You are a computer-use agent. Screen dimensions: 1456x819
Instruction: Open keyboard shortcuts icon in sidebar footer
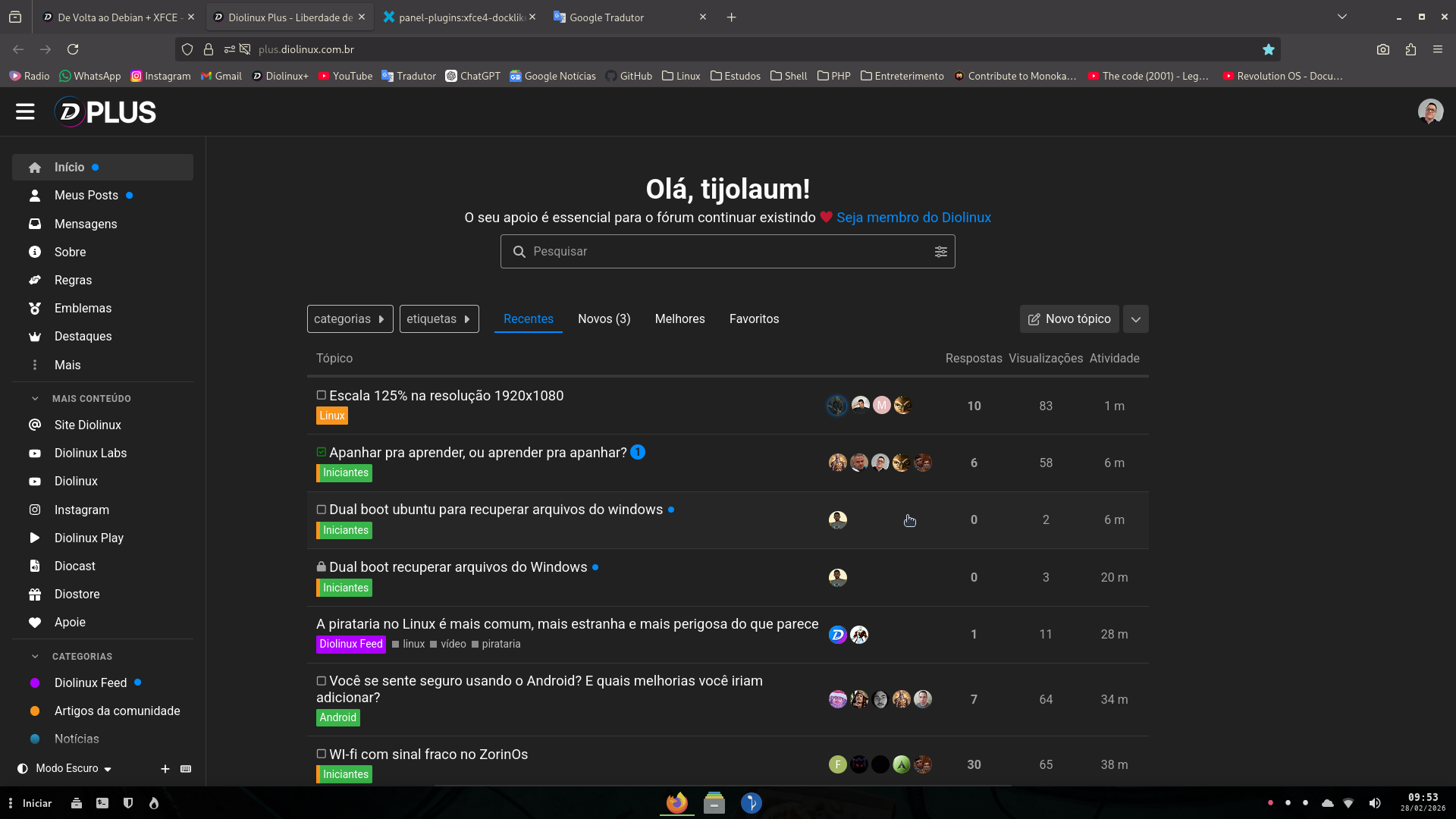tap(186, 769)
